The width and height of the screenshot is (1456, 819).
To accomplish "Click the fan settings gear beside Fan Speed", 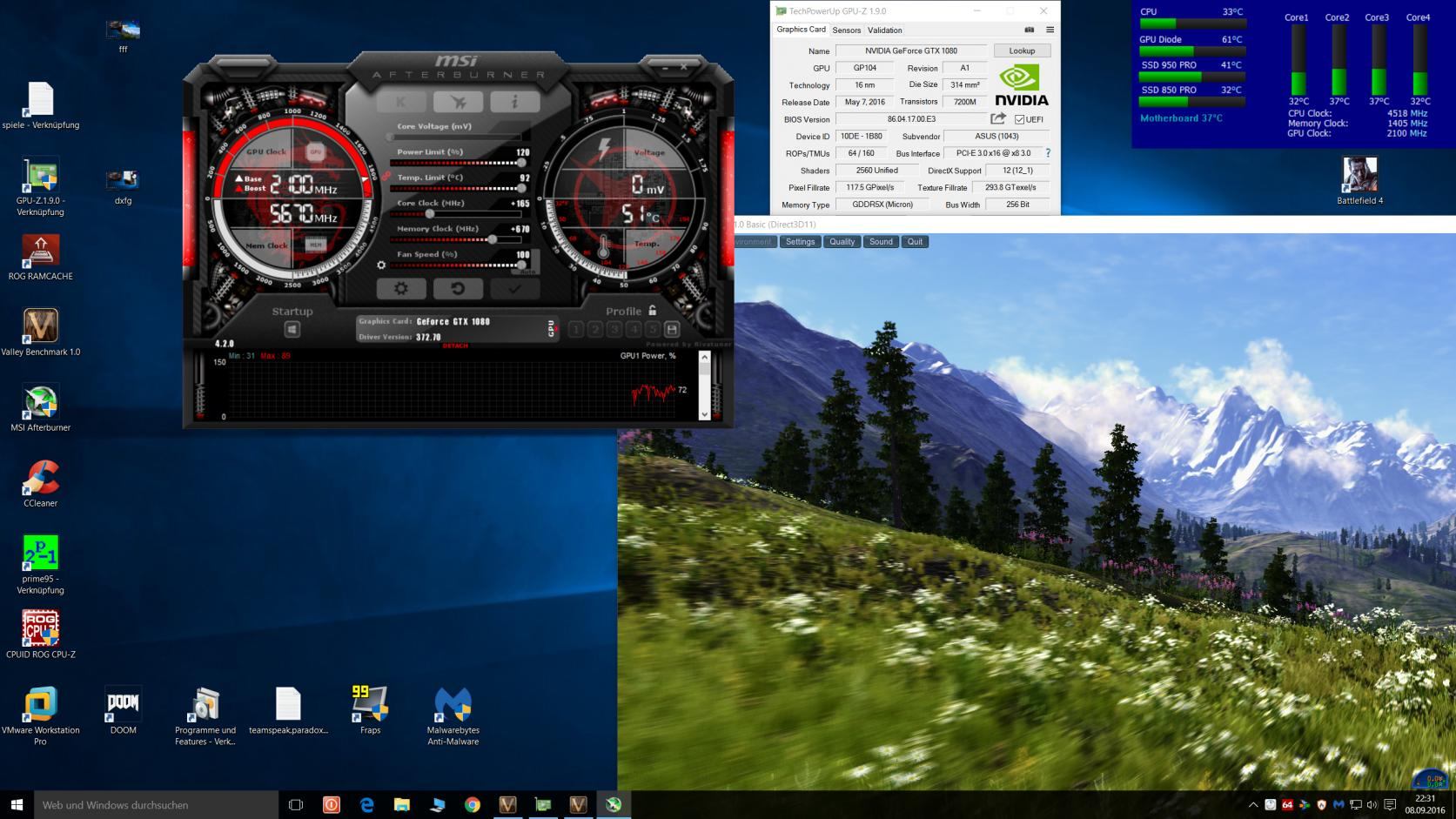I will click(381, 265).
